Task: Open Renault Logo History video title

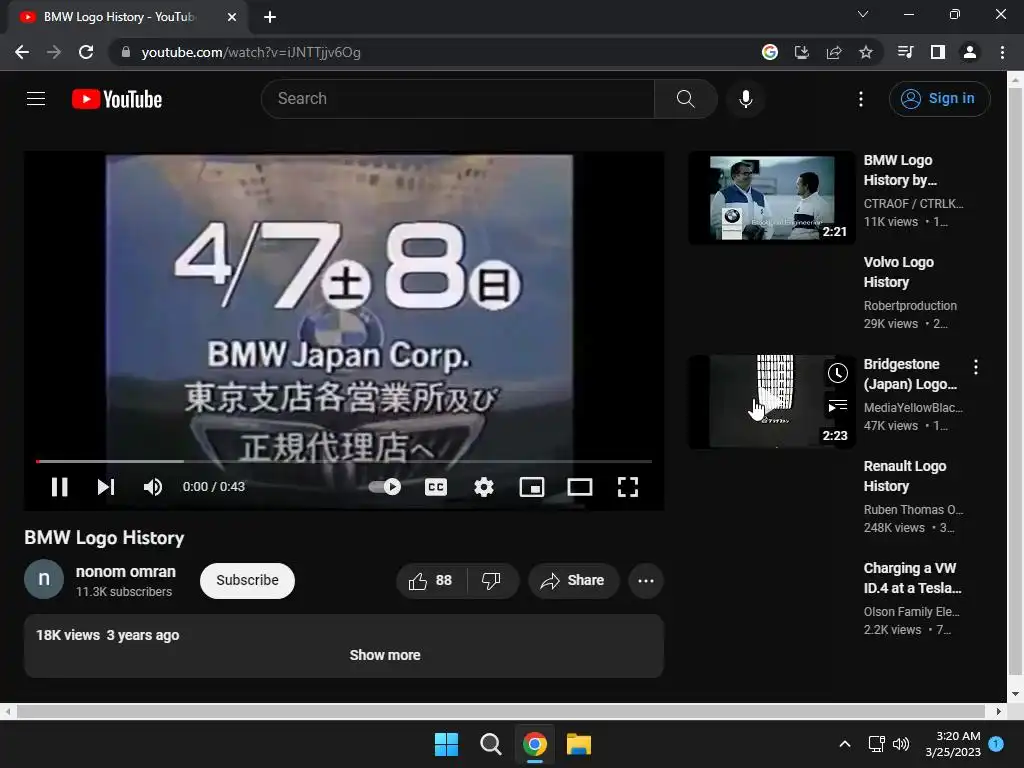Action: click(904, 476)
